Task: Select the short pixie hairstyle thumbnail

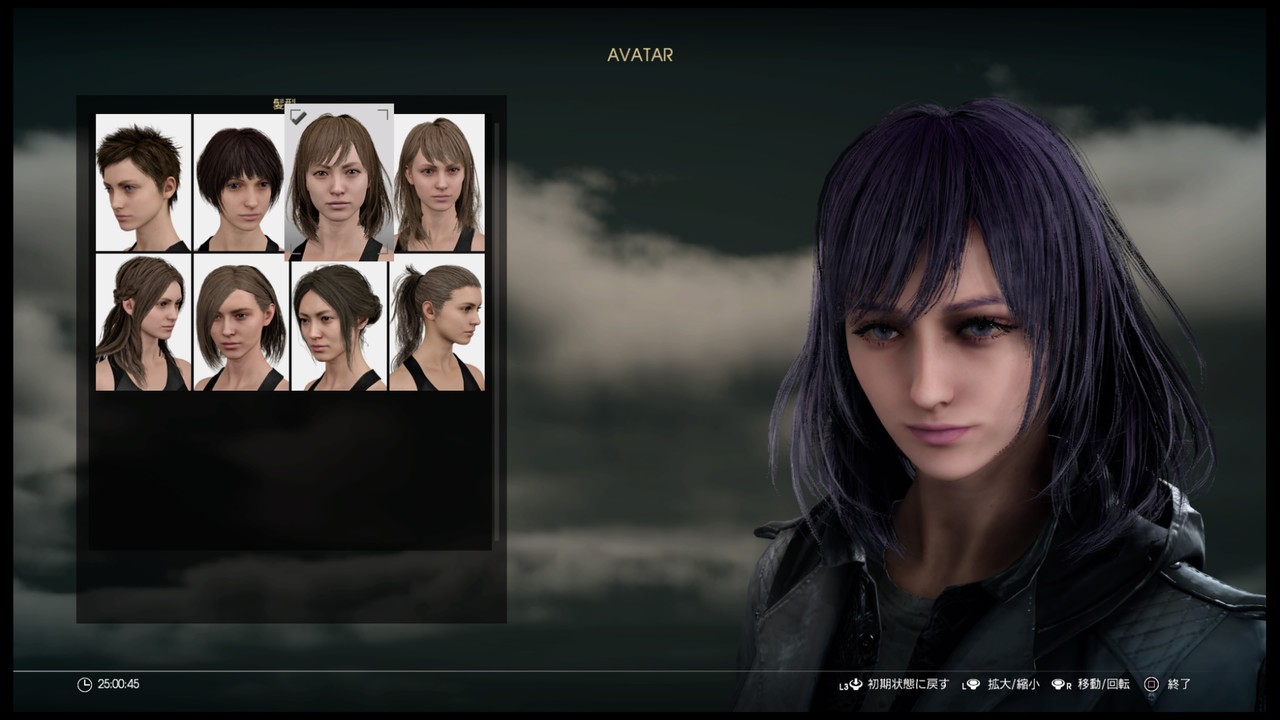Action: coord(142,183)
